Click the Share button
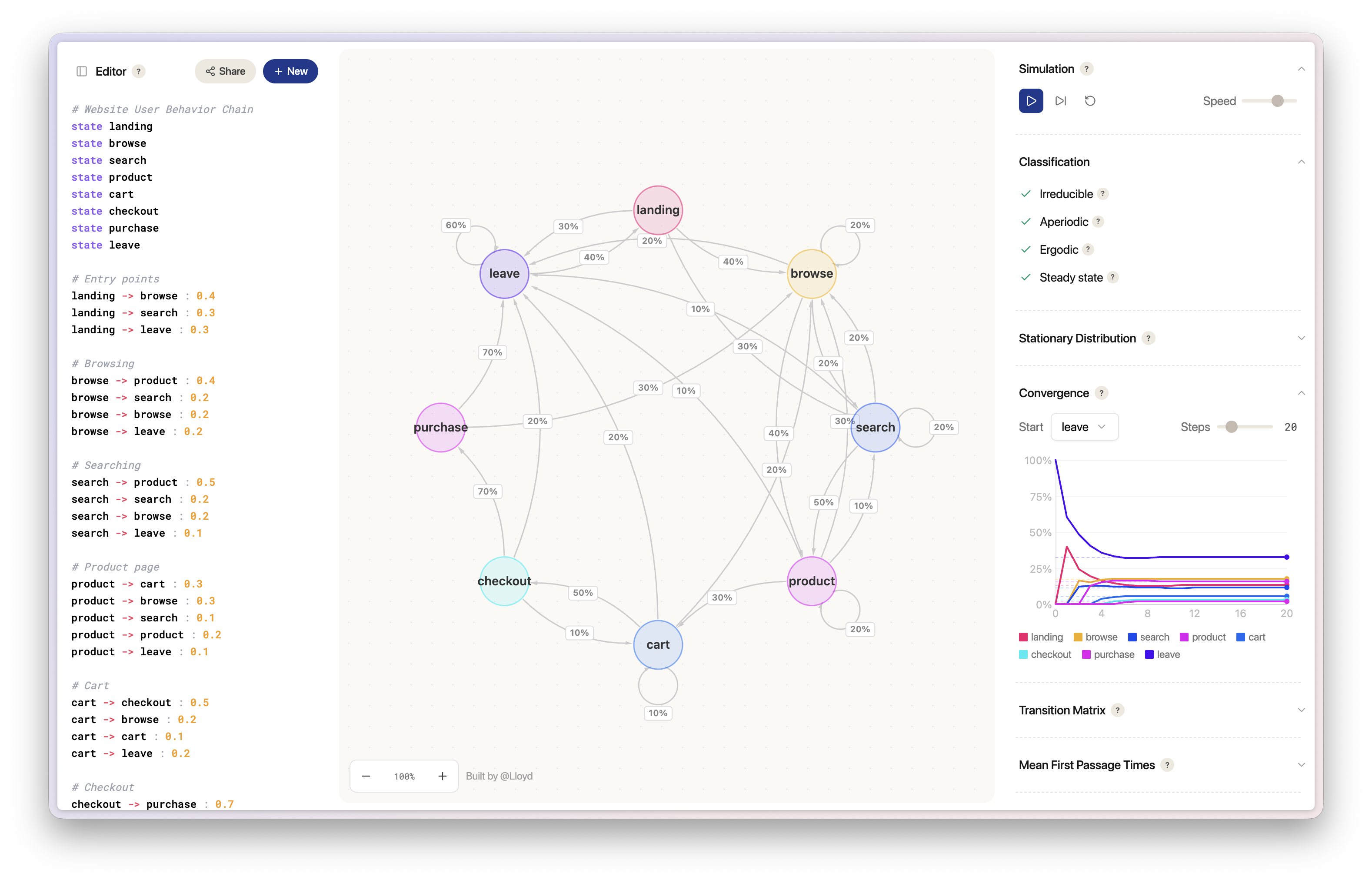1372x883 pixels. pyautogui.click(x=225, y=71)
